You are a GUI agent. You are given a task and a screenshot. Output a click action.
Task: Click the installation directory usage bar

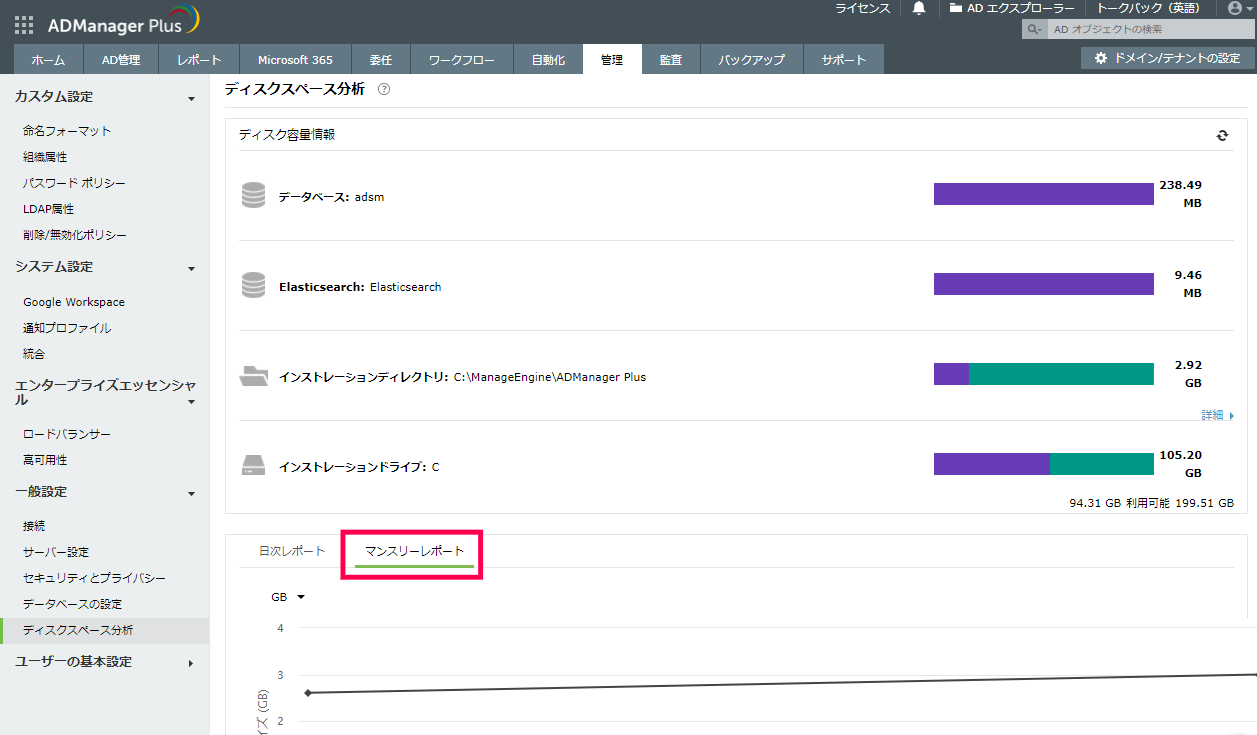coord(1044,374)
